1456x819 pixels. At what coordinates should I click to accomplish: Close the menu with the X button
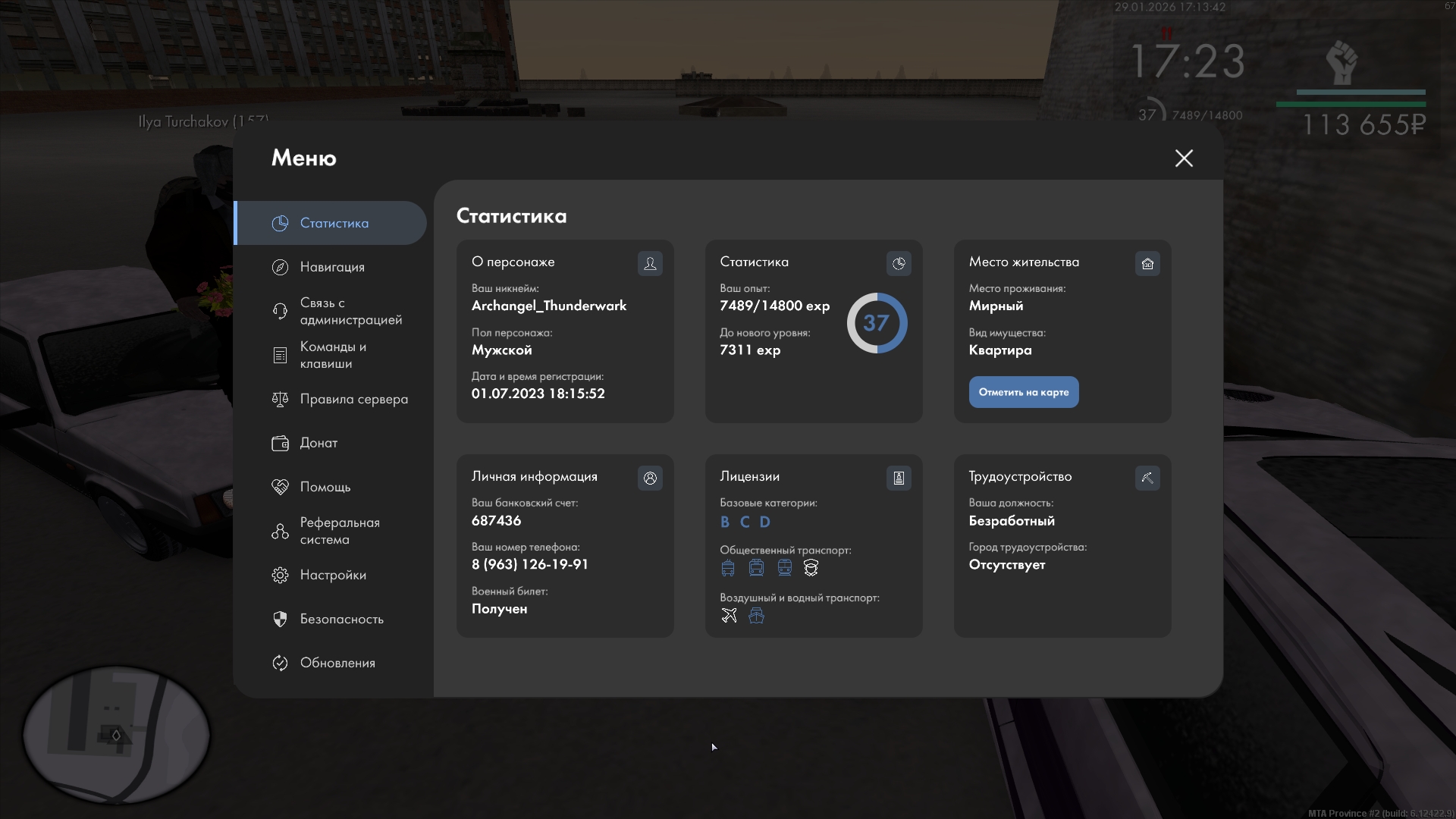[x=1184, y=158]
